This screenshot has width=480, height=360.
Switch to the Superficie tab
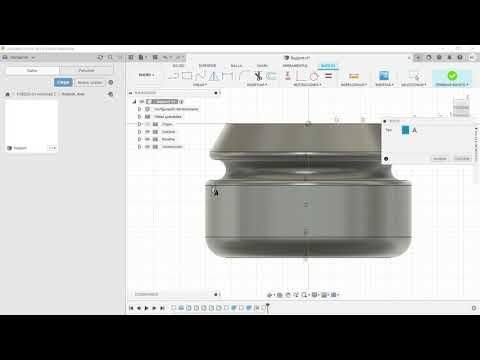(x=207, y=66)
